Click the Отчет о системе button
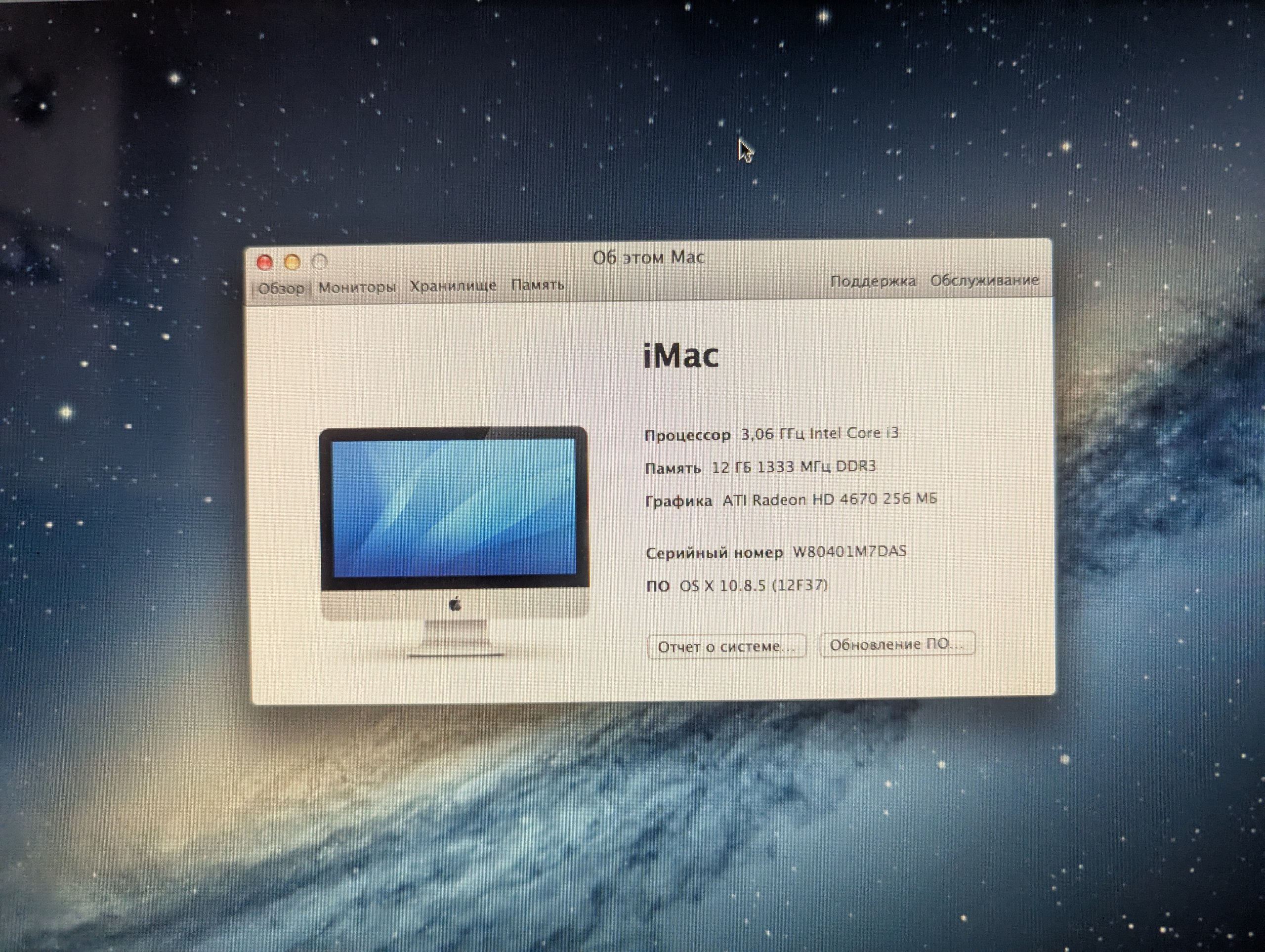The image size is (1265, 952). (x=726, y=647)
